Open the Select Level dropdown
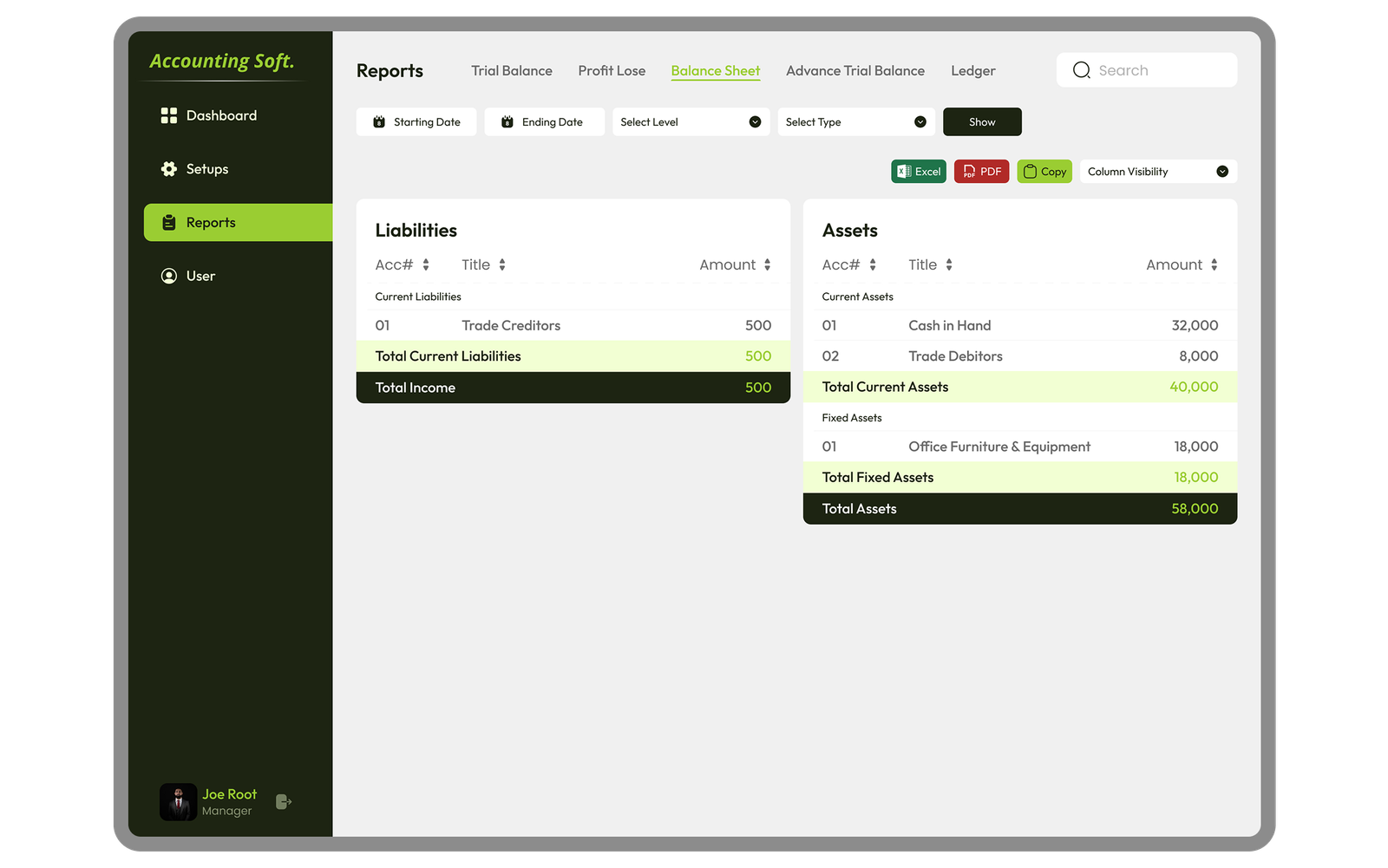The image size is (1388, 868). pos(754,121)
